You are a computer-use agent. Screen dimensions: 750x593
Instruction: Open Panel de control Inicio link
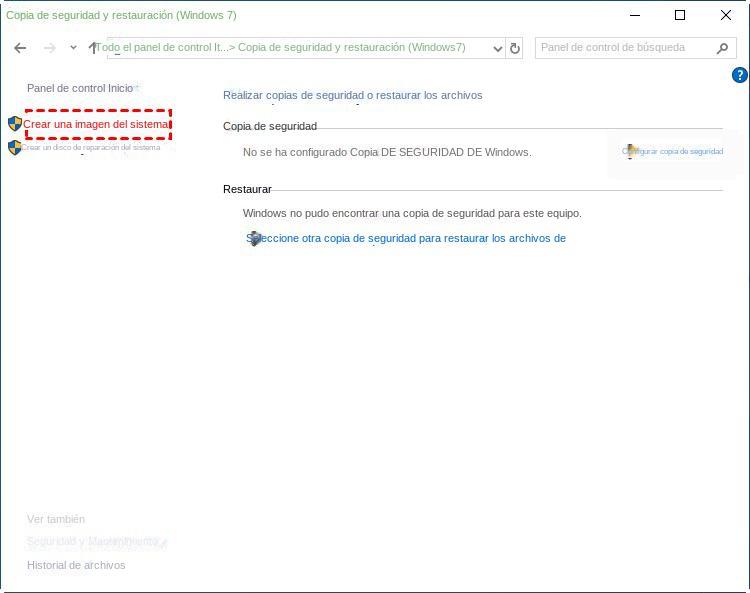pos(80,88)
